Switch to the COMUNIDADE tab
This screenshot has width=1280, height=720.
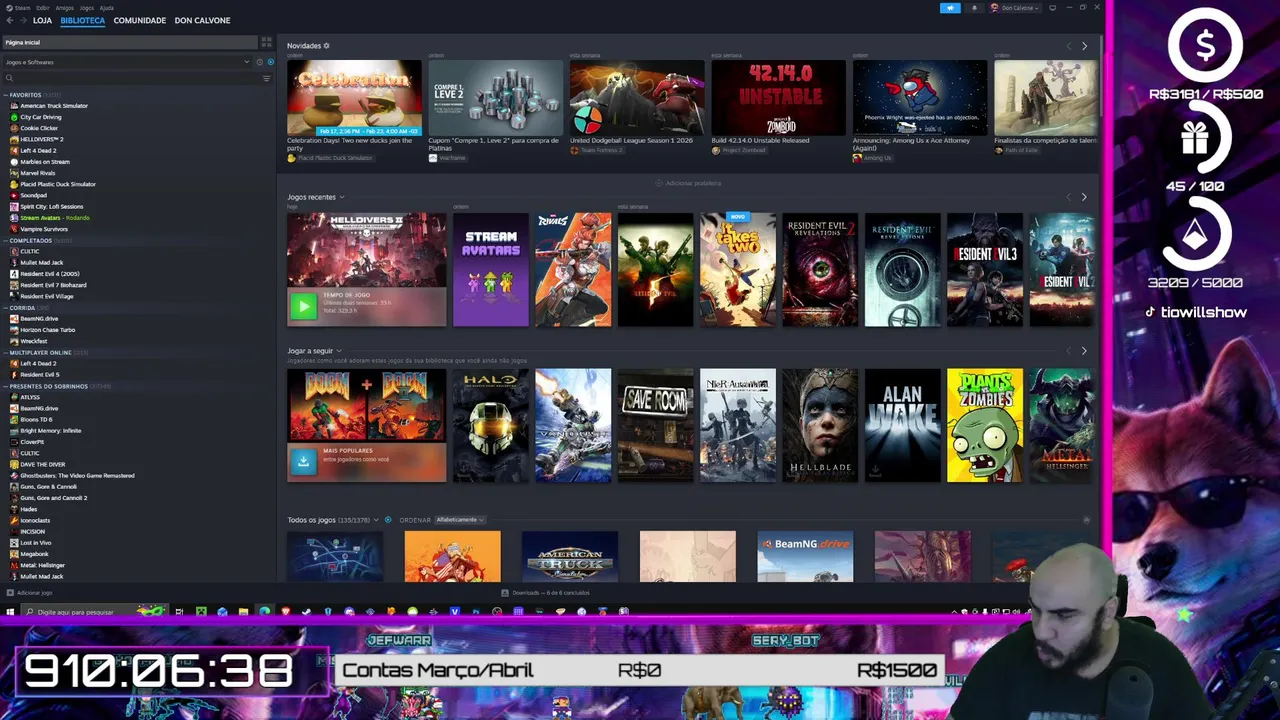tap(140, 20)
